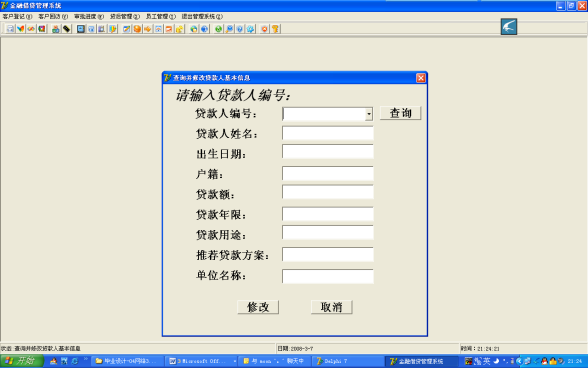Click the black tag toolbar icon

66,29
